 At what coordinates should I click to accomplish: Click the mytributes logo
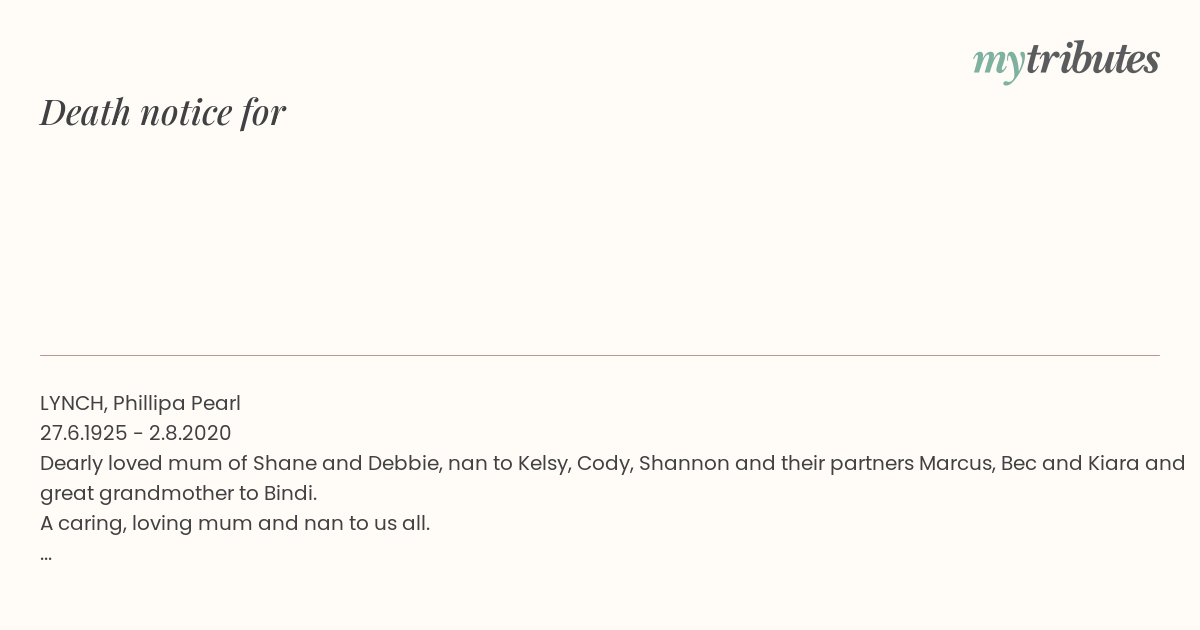coord(1066,60)
